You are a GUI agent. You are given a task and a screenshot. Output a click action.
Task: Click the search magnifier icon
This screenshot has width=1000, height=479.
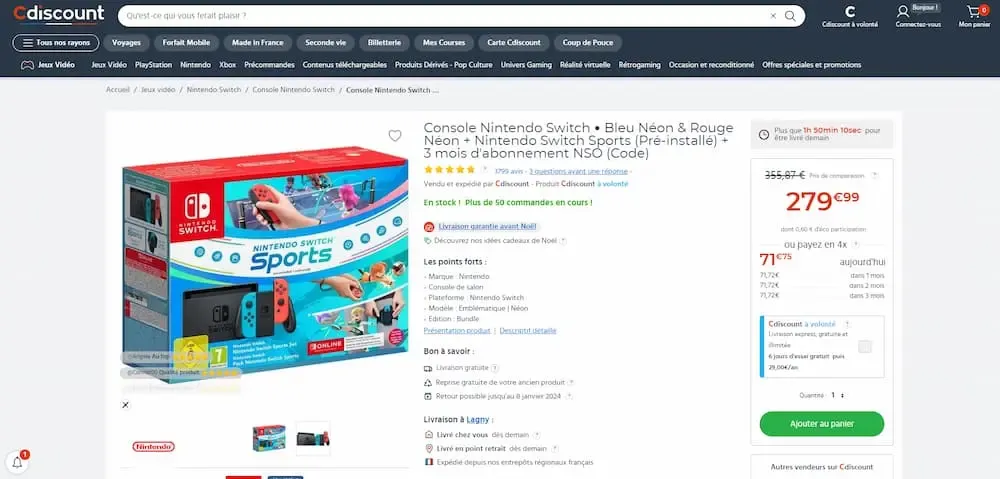(x=790, y=16)
